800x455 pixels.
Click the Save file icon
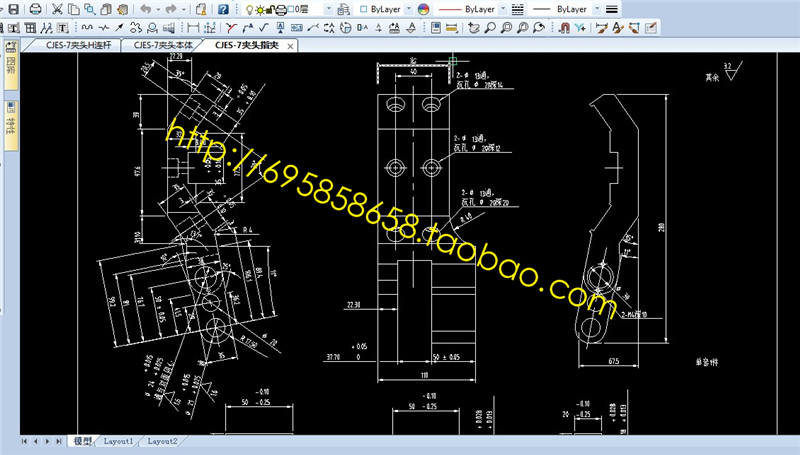[13, 9]
